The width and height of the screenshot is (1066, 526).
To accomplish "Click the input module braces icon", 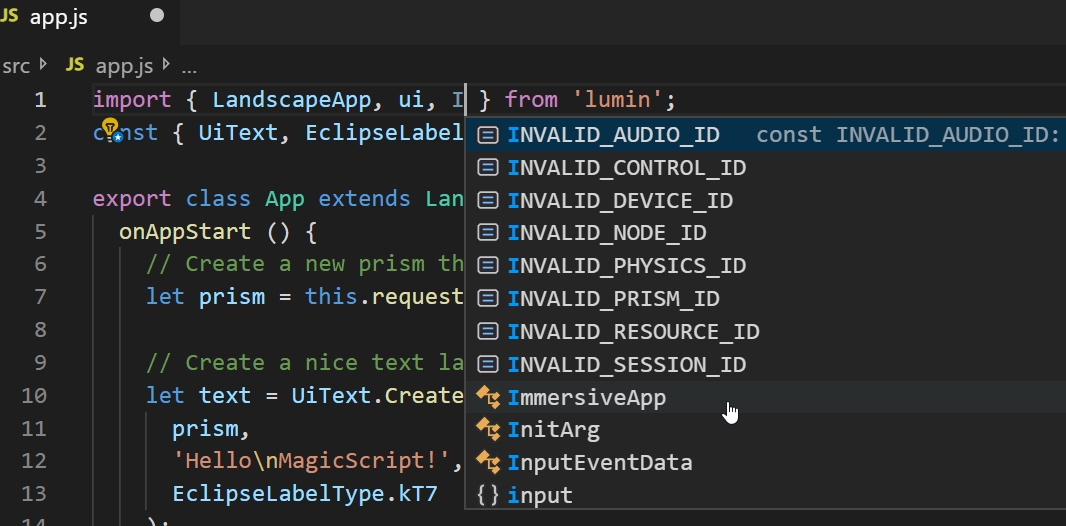I will (488, 495).
